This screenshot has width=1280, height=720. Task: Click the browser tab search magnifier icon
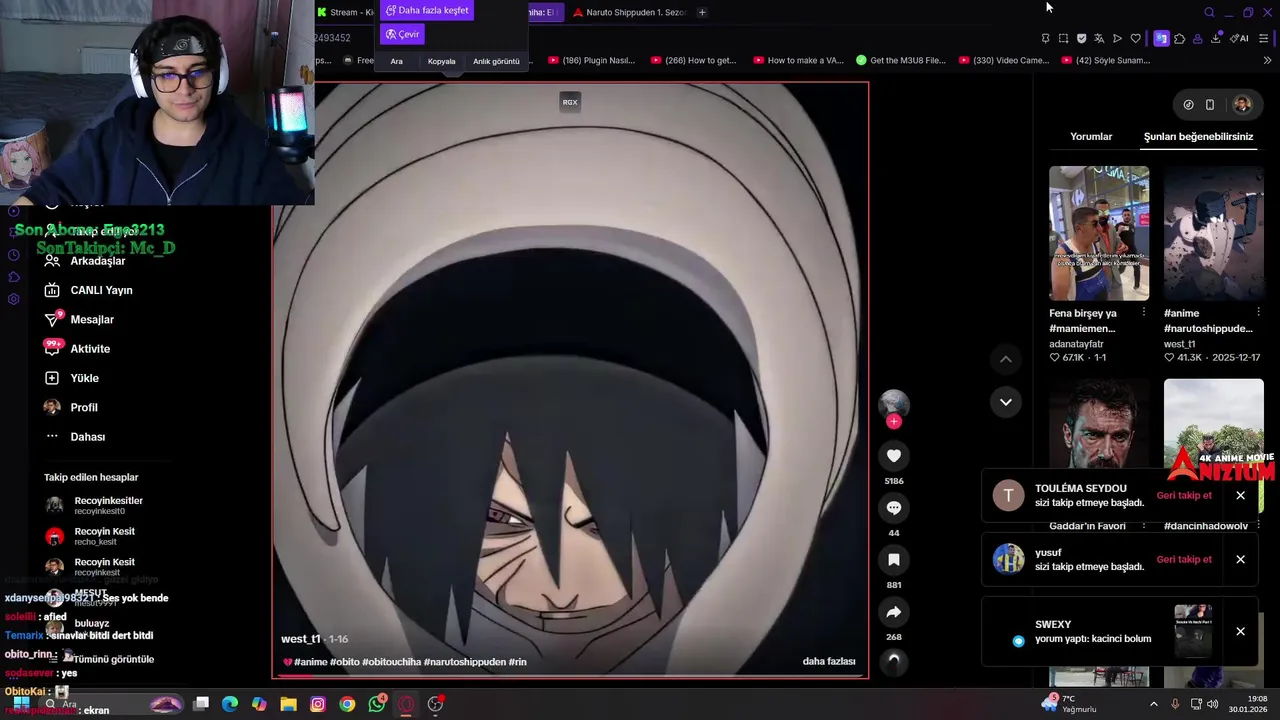[1209, 12]
